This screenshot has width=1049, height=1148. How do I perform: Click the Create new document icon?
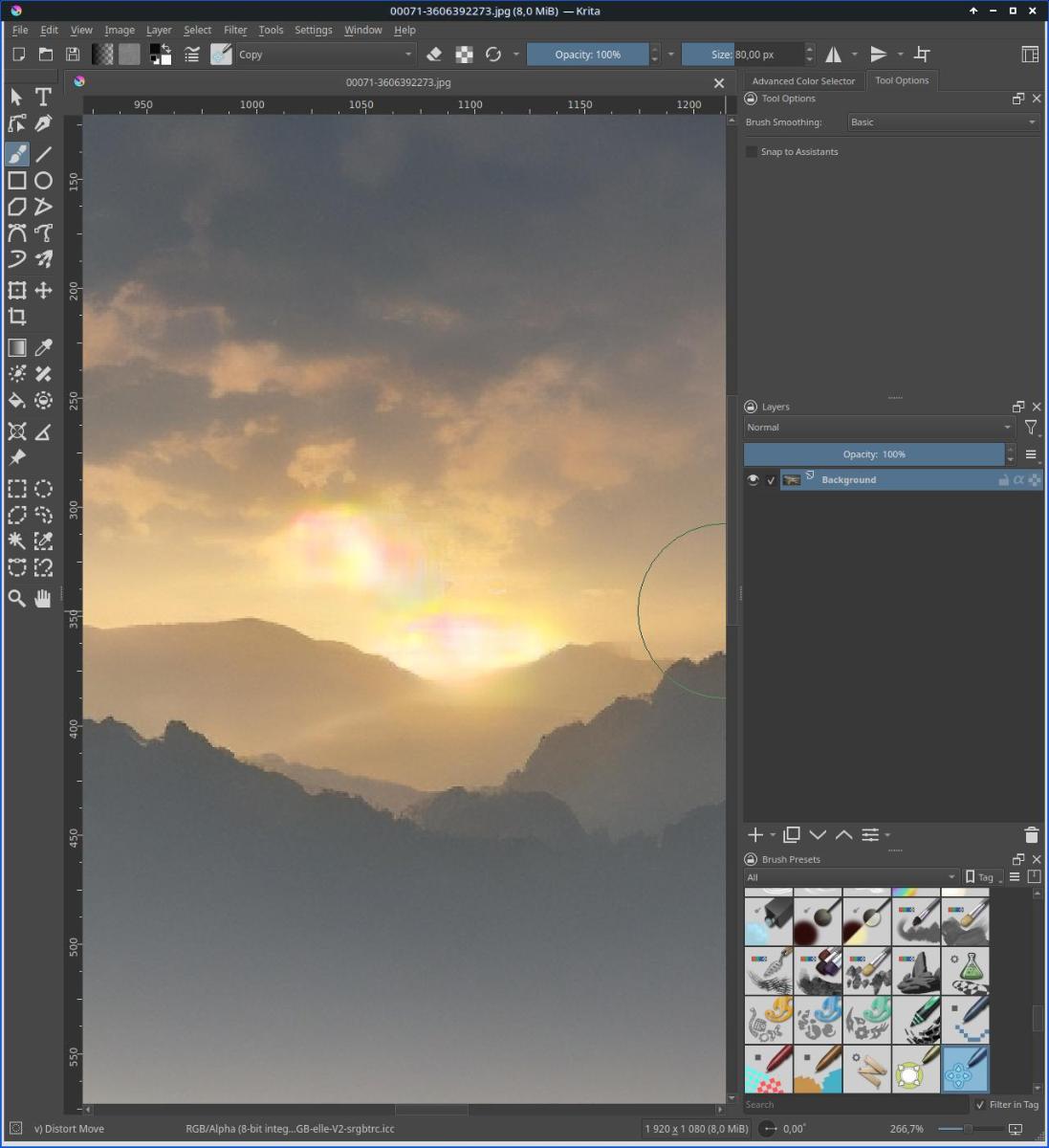[x=18, y=55]
